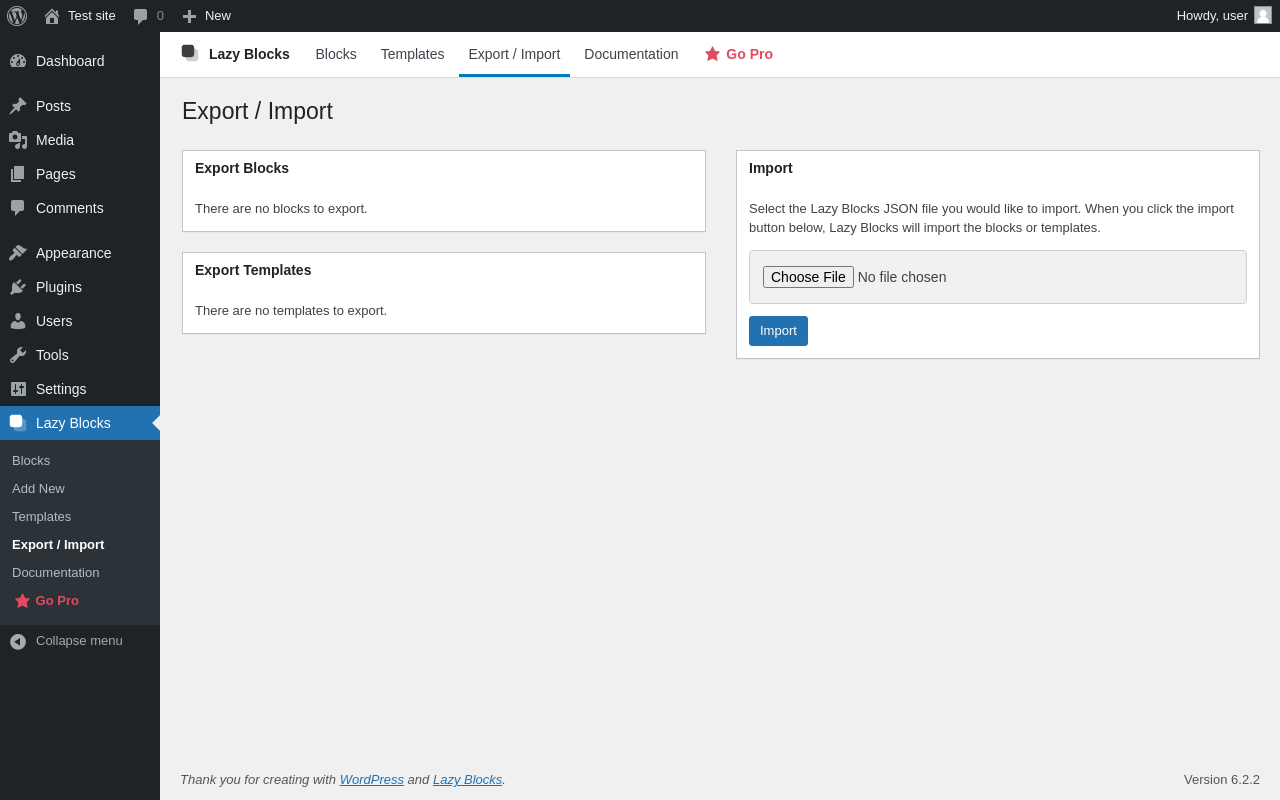Open the Media library icon
This screenshot has width=1280, height=800.
(18, 140)
